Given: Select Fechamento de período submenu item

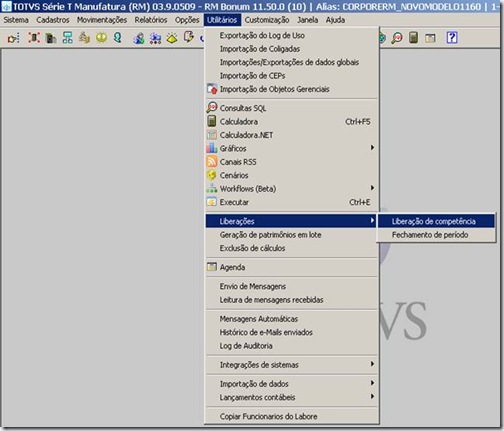Looking at the screenshot, I should point(436,235).
